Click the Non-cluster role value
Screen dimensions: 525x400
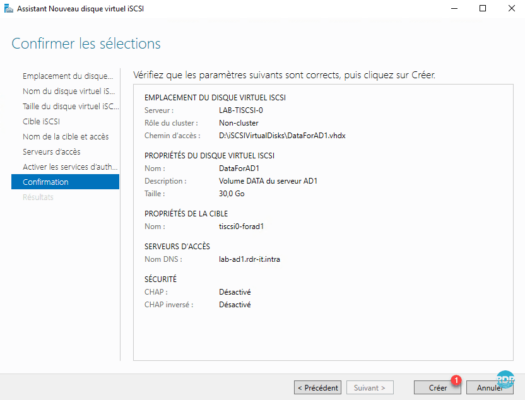coord(238,123)
